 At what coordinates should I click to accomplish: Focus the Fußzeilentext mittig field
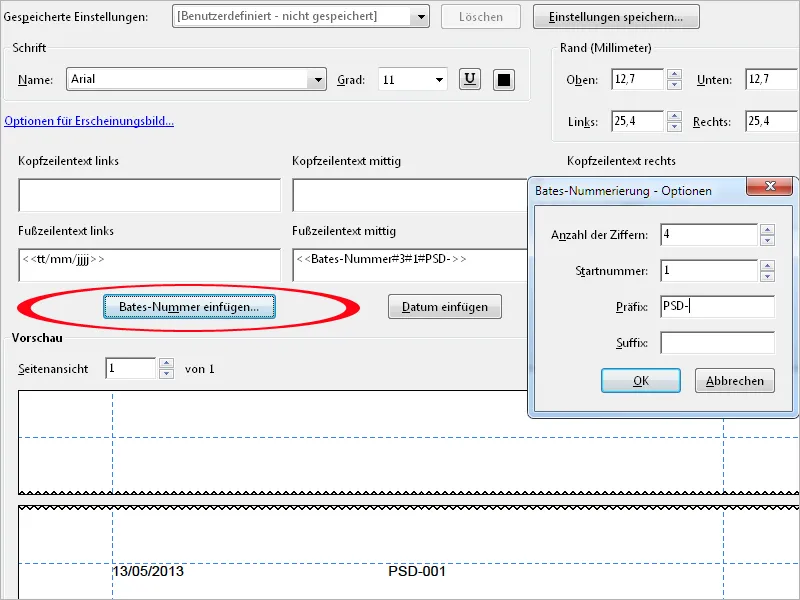(x=410, y=265)
